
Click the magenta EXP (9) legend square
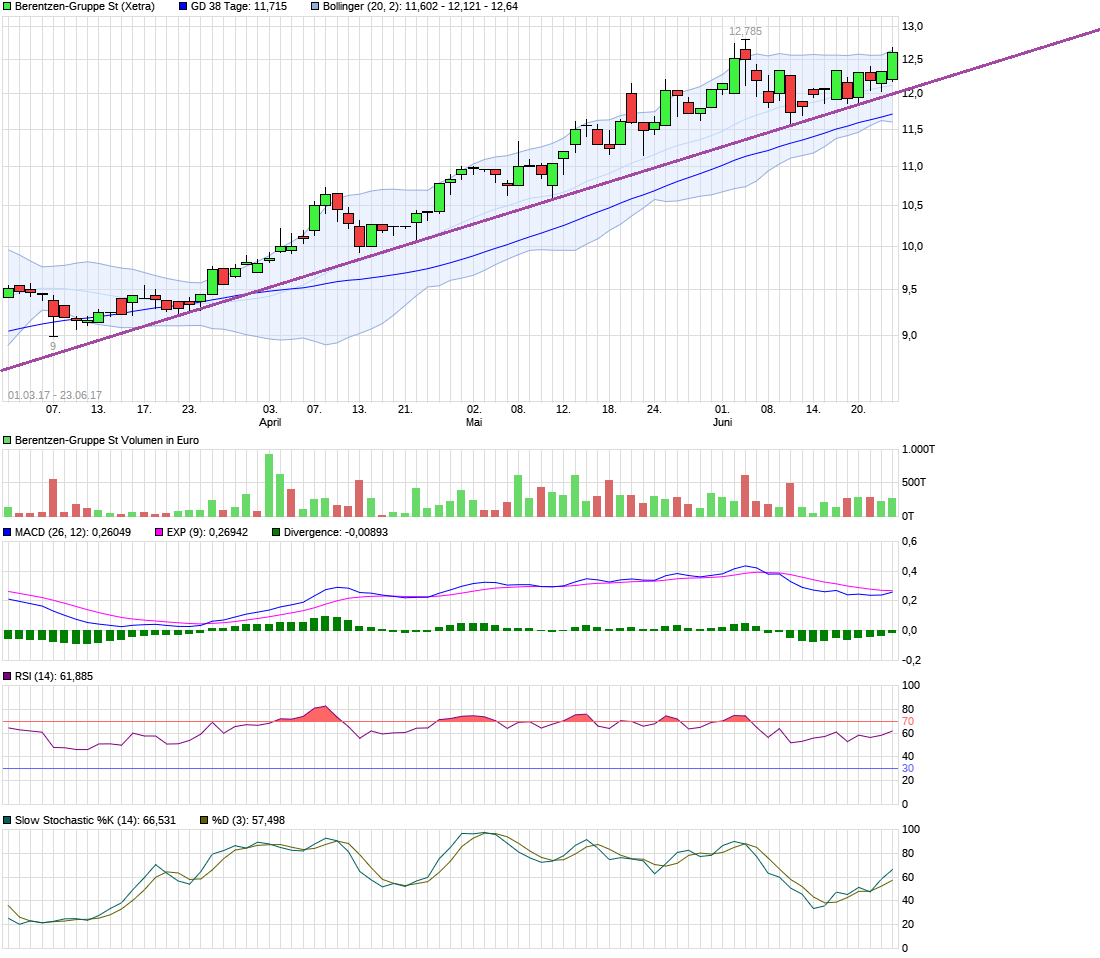click(x=158, y=533)
